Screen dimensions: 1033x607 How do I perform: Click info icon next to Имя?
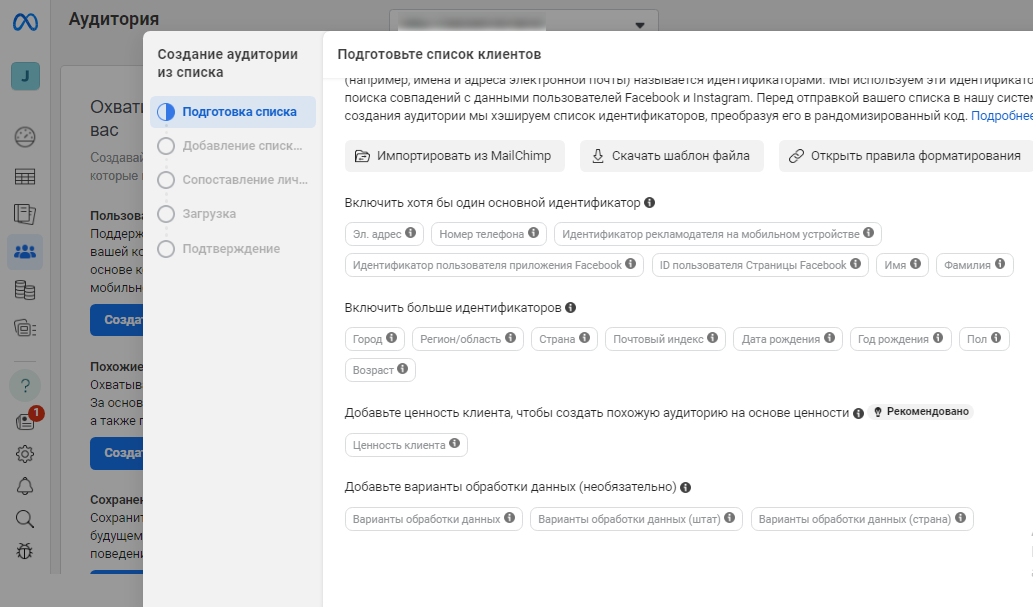point(916,264)
